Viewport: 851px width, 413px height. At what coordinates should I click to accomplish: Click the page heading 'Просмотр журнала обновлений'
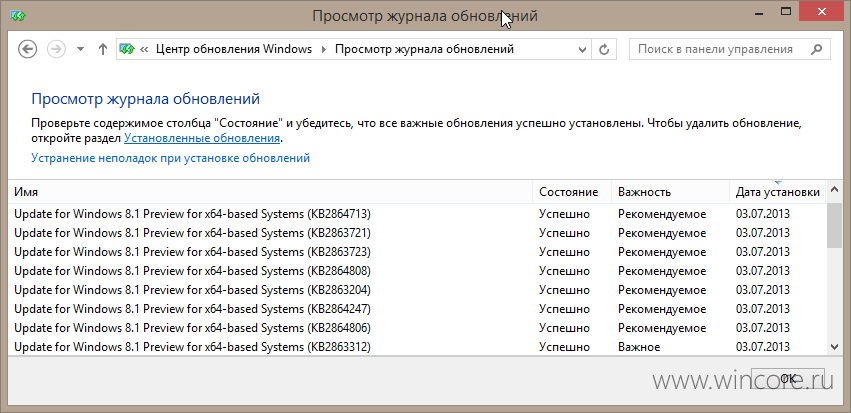pos(145,99)
